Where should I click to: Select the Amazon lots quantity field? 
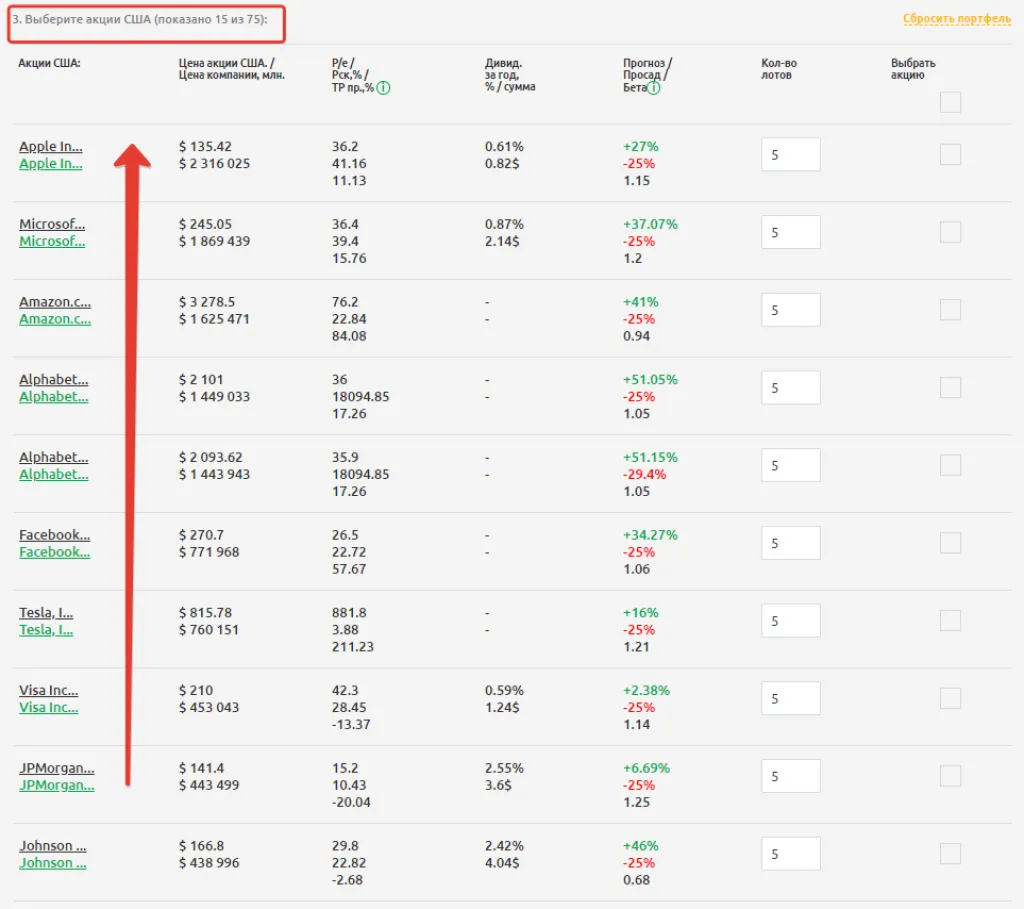790,310
